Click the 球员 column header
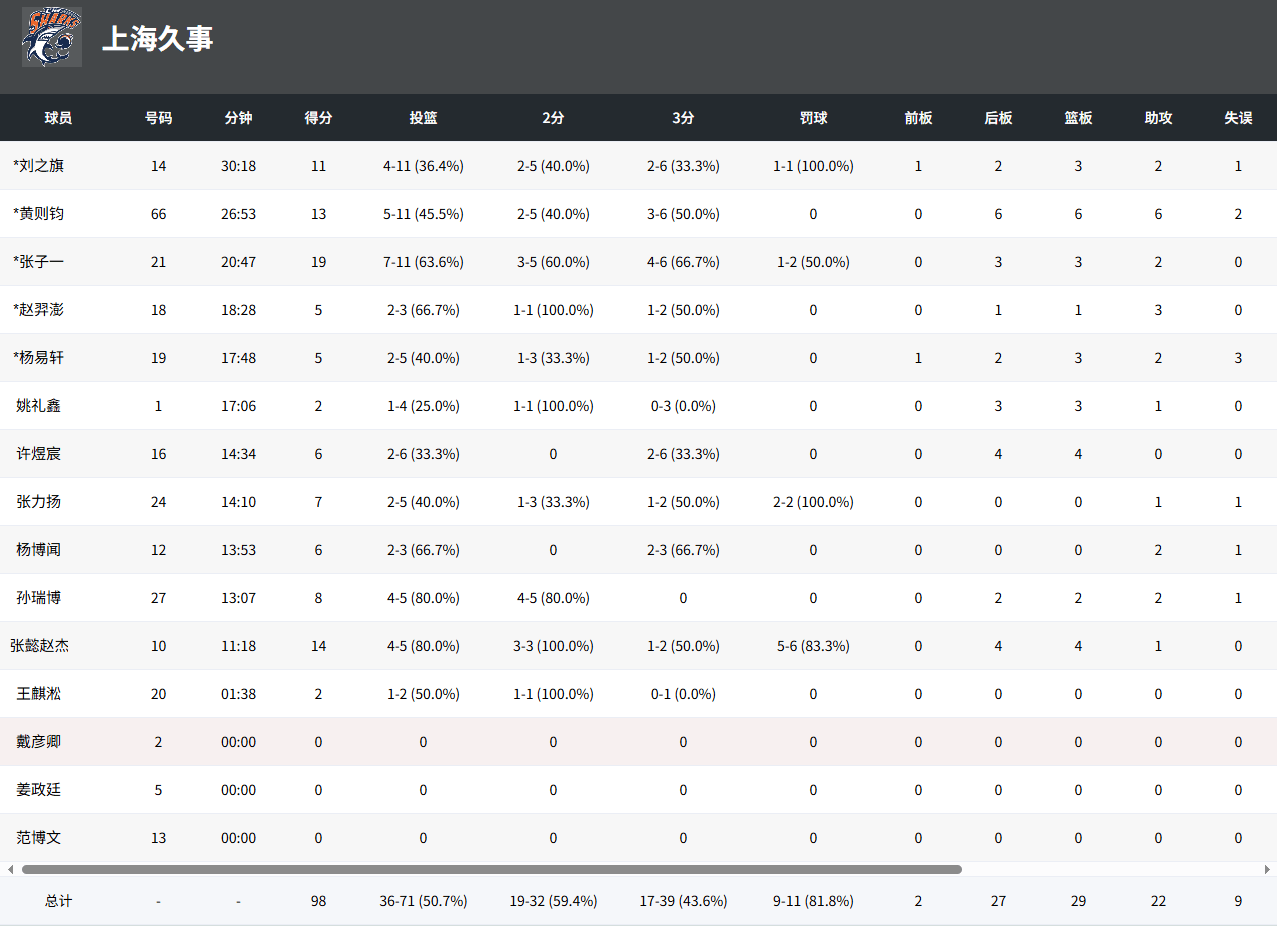The height and width of the screenshot is (926, 1277). pos(58,118)
